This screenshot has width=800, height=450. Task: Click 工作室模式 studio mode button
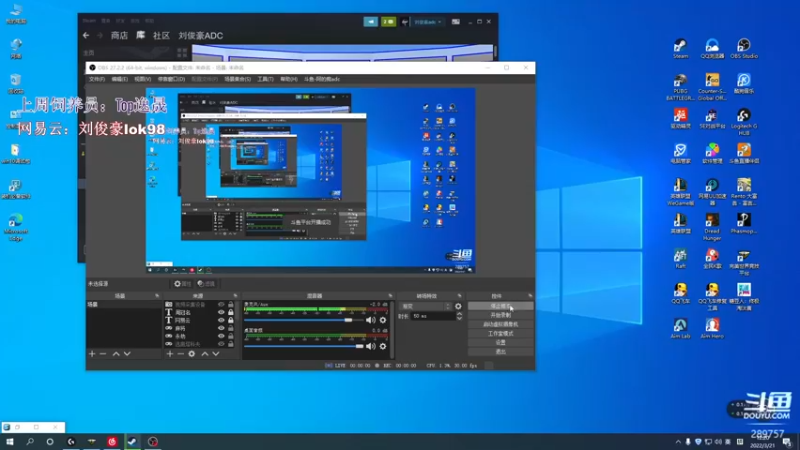[501, 334]
